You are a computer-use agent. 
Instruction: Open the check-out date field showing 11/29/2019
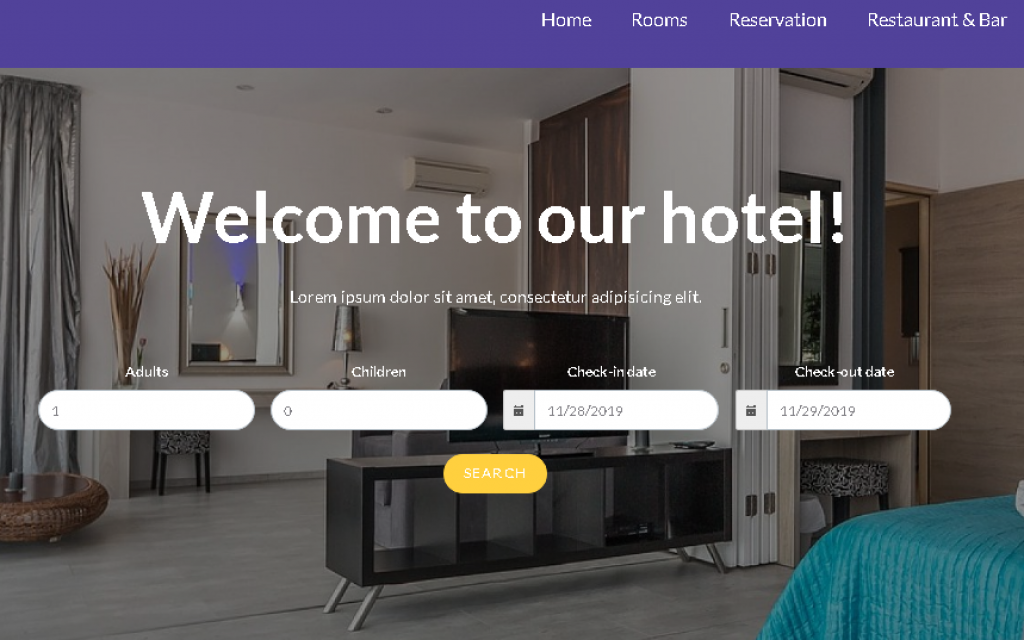click(859, 411)
